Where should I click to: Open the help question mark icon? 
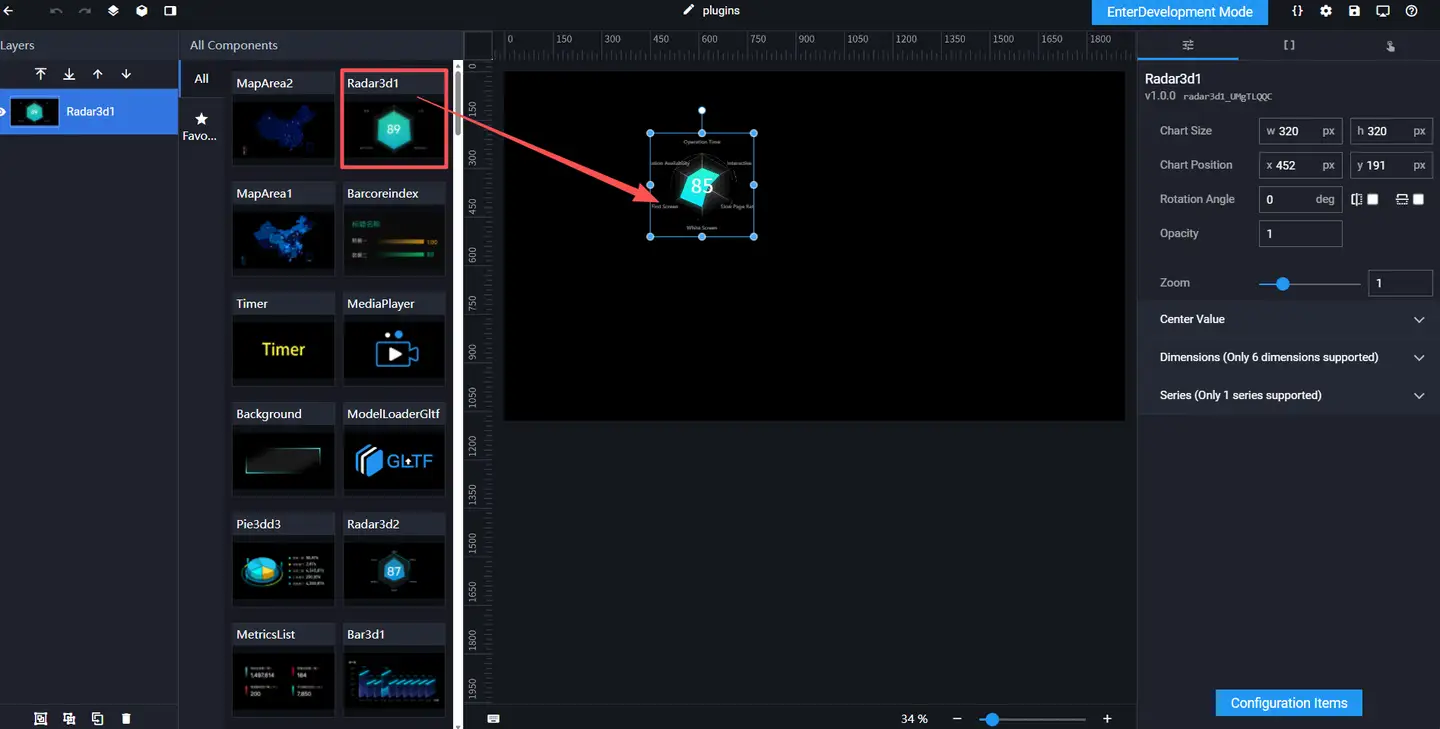click(1411, 11)
